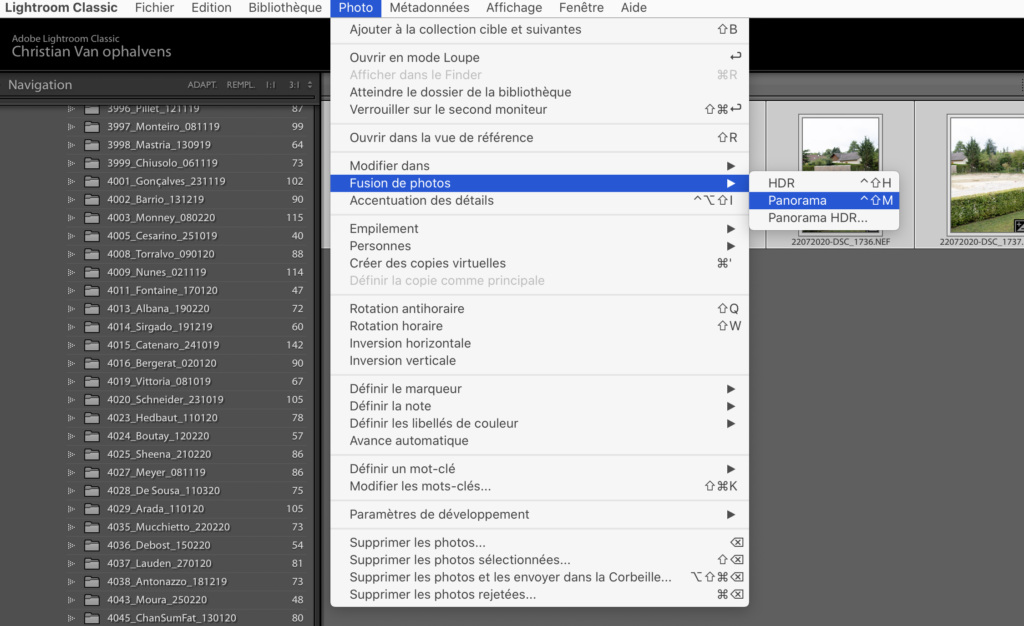
Task: Expand Définir un mot-clé submenu
Action: [x=539, y=469]
